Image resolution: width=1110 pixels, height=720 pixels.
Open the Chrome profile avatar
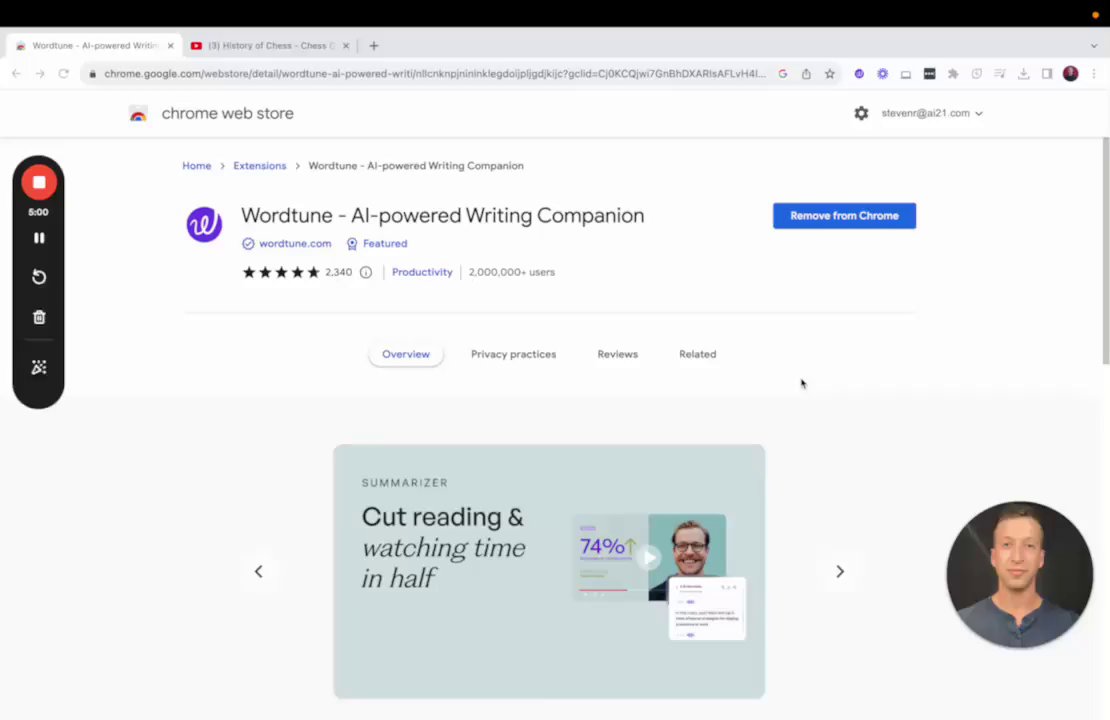click(x=1070, y=74)
